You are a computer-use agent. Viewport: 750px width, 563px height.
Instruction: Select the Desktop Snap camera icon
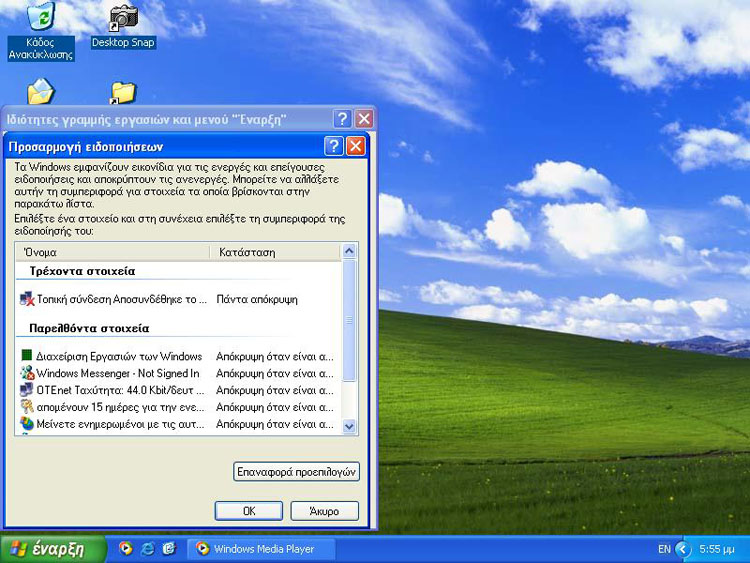123,18
